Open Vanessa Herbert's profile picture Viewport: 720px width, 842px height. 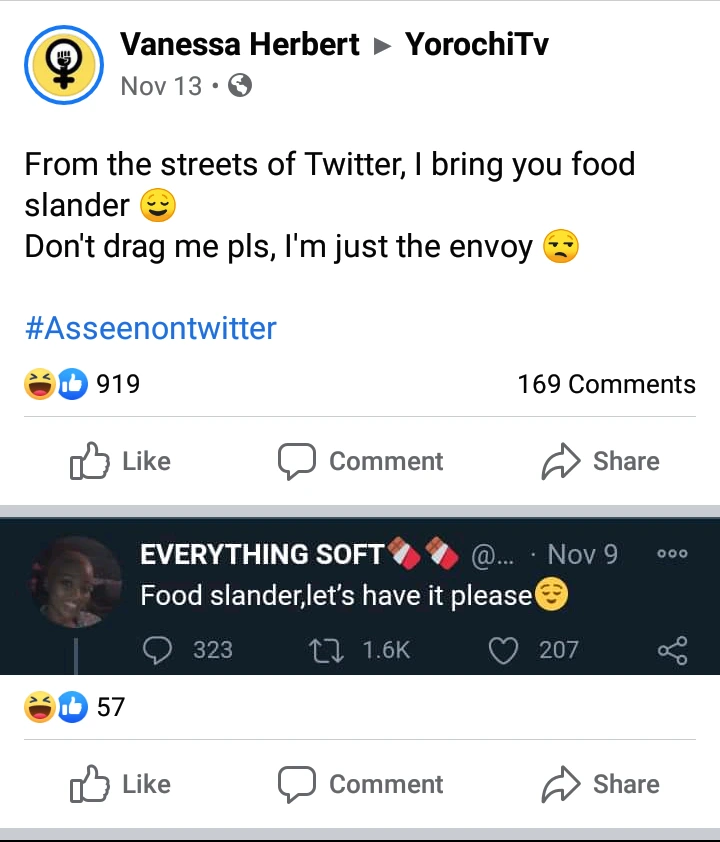pos(64,64)
